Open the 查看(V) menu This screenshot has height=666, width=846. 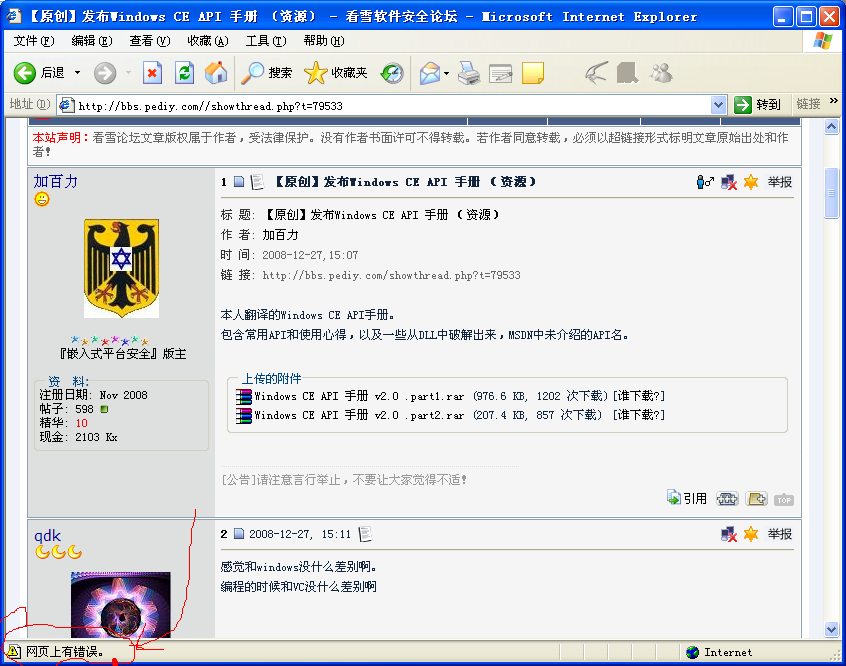coord(149,41)
